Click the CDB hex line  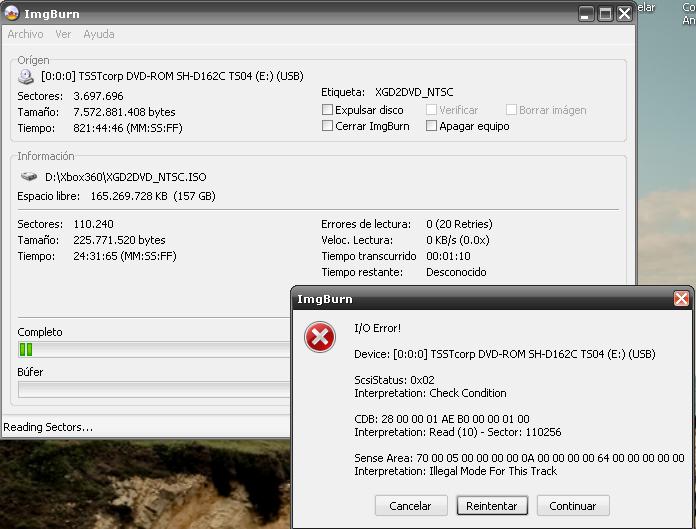pyautogui.click(x=442, y=419)
